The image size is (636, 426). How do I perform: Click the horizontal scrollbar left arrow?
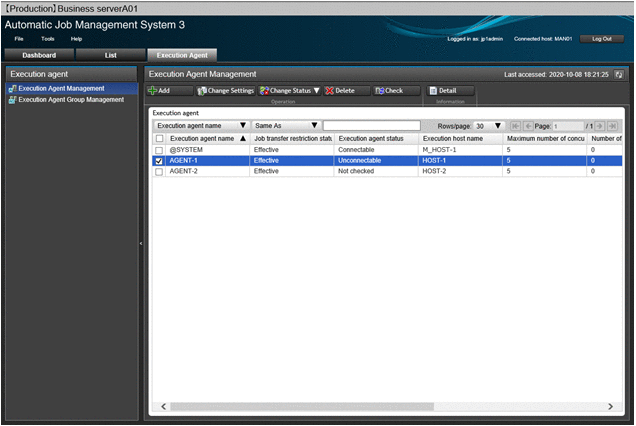163,407
